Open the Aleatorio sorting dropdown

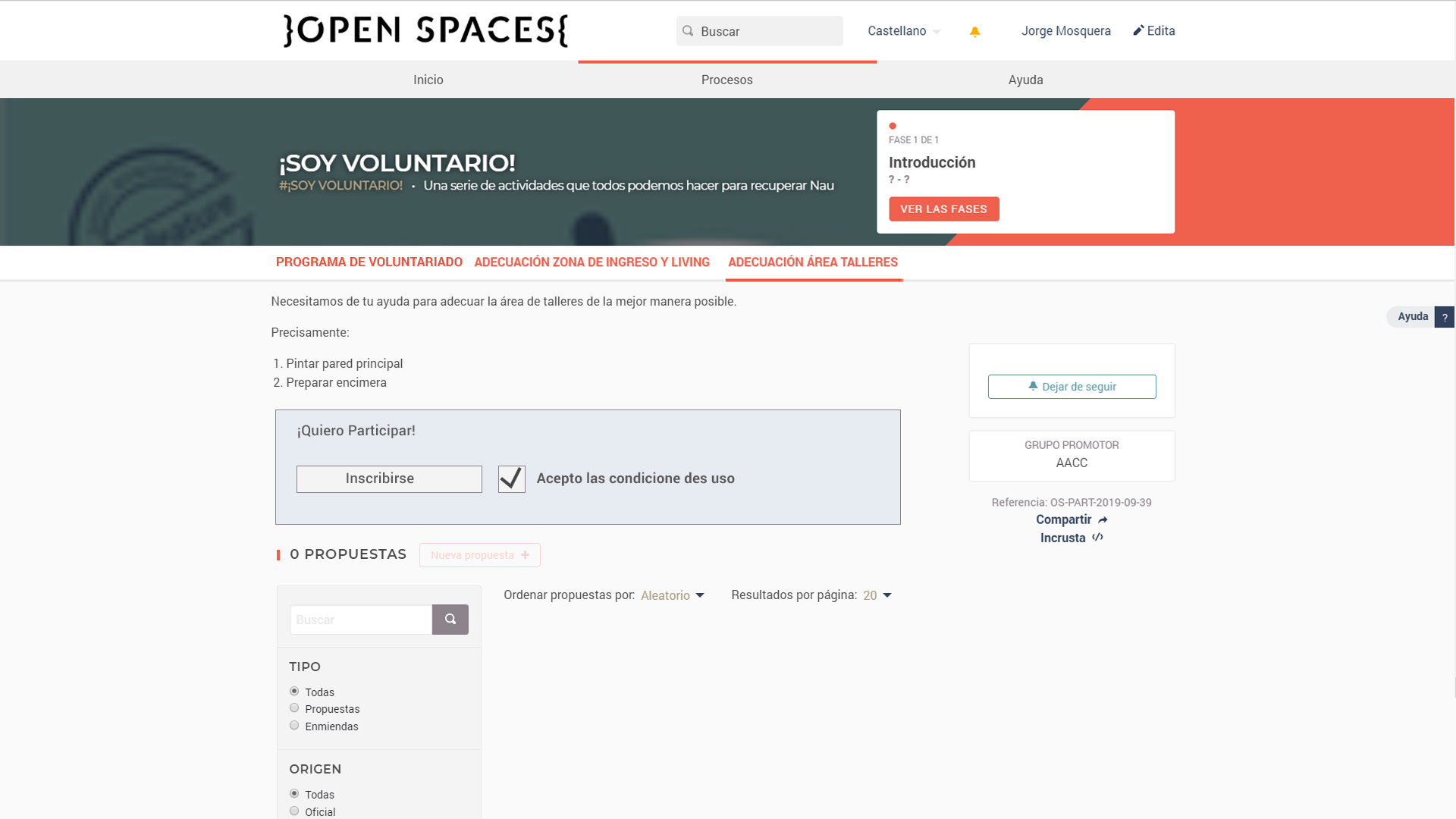[x=672, y=595]
